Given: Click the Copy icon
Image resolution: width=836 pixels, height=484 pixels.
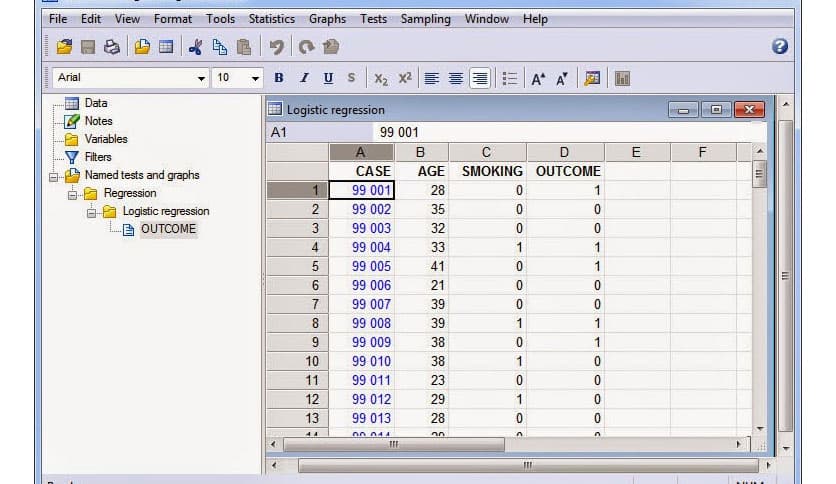Looking at the screenshot, I should [x=219, y=47].
